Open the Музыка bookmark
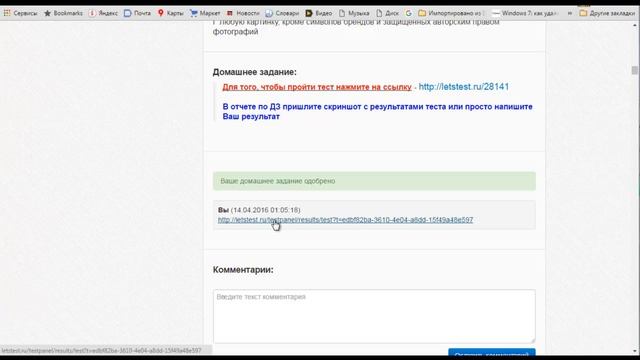Image resolution: width=640 pixels, height=360 pixels. click(354, 13)
